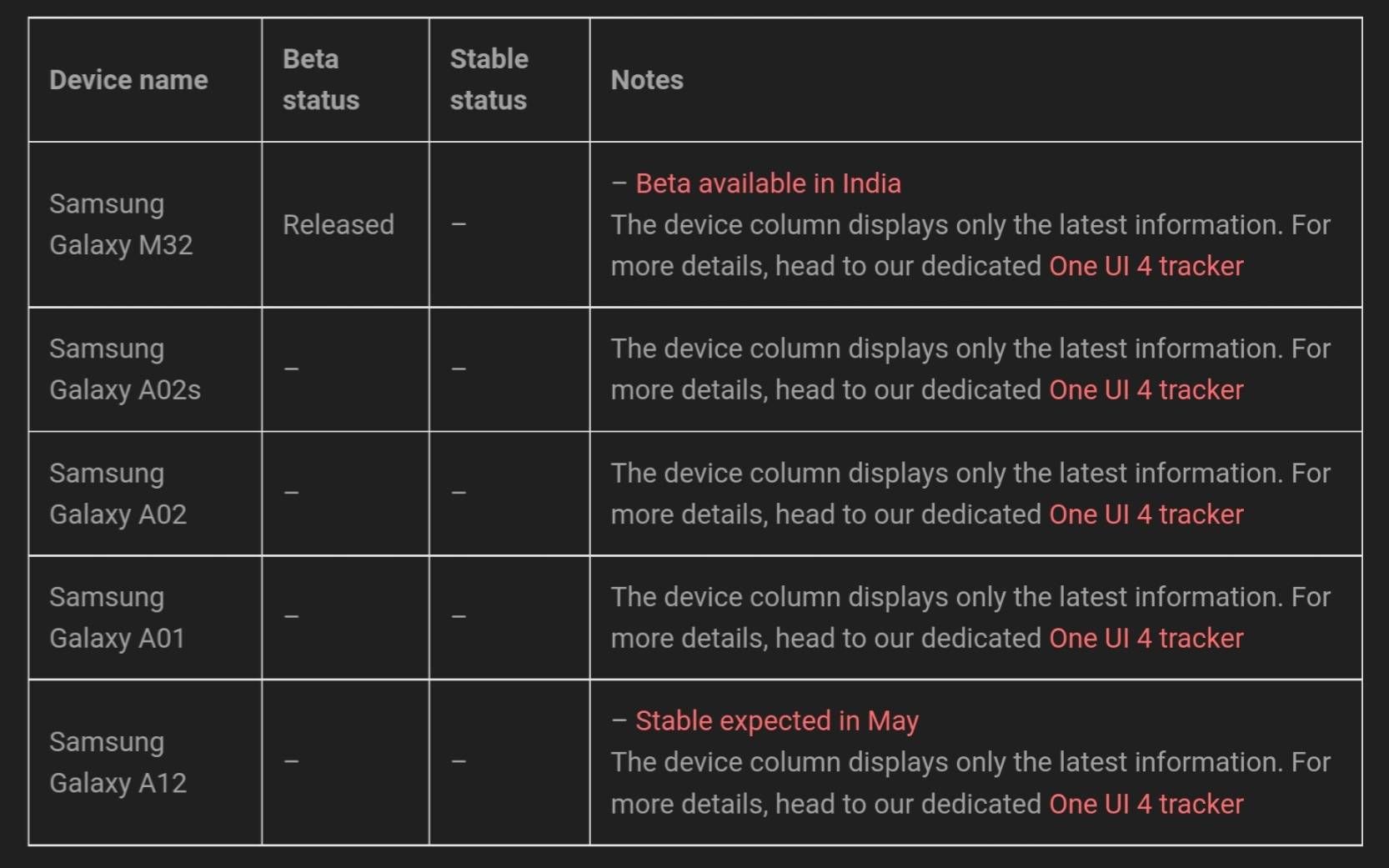Click the "Beta status" column header
This screenshot has height=868, width=1389.
point(321,80)
